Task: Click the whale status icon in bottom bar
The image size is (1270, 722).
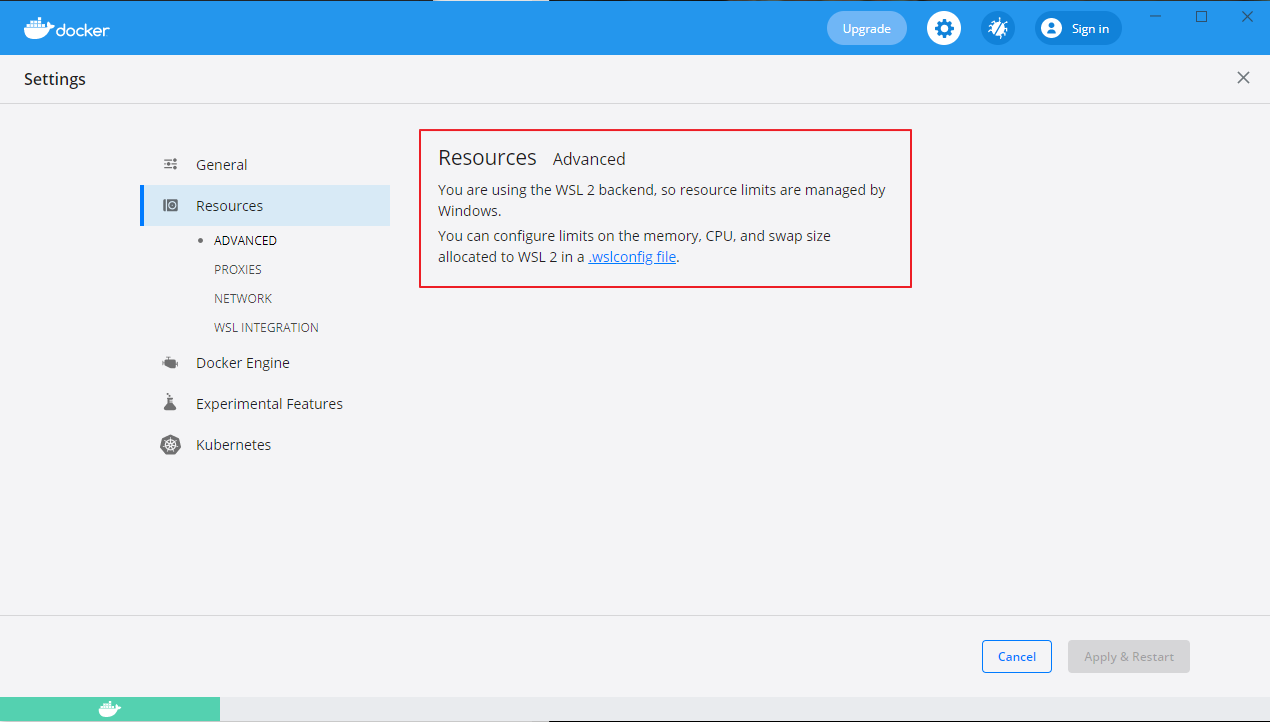Action: click(x=110, y=709)
